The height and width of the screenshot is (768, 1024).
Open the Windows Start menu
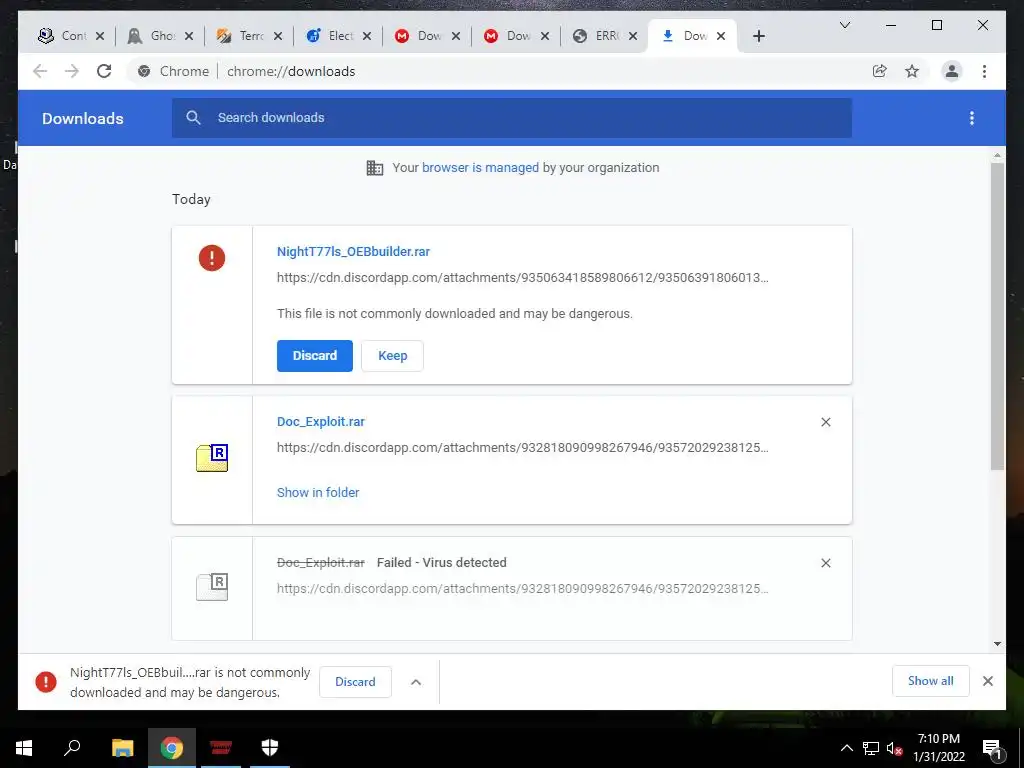24,748
